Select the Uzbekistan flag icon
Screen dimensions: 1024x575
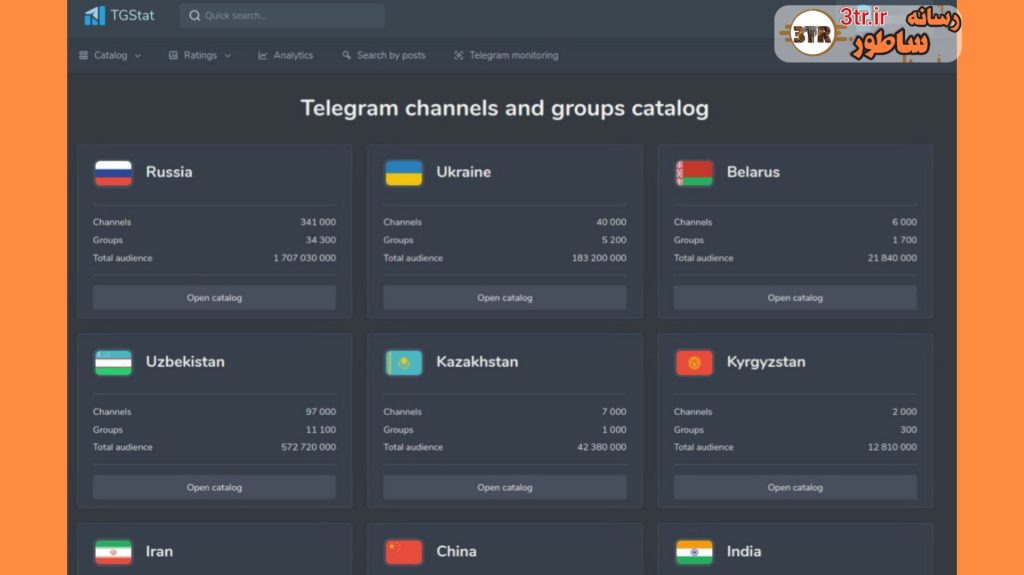click(113, 362)
